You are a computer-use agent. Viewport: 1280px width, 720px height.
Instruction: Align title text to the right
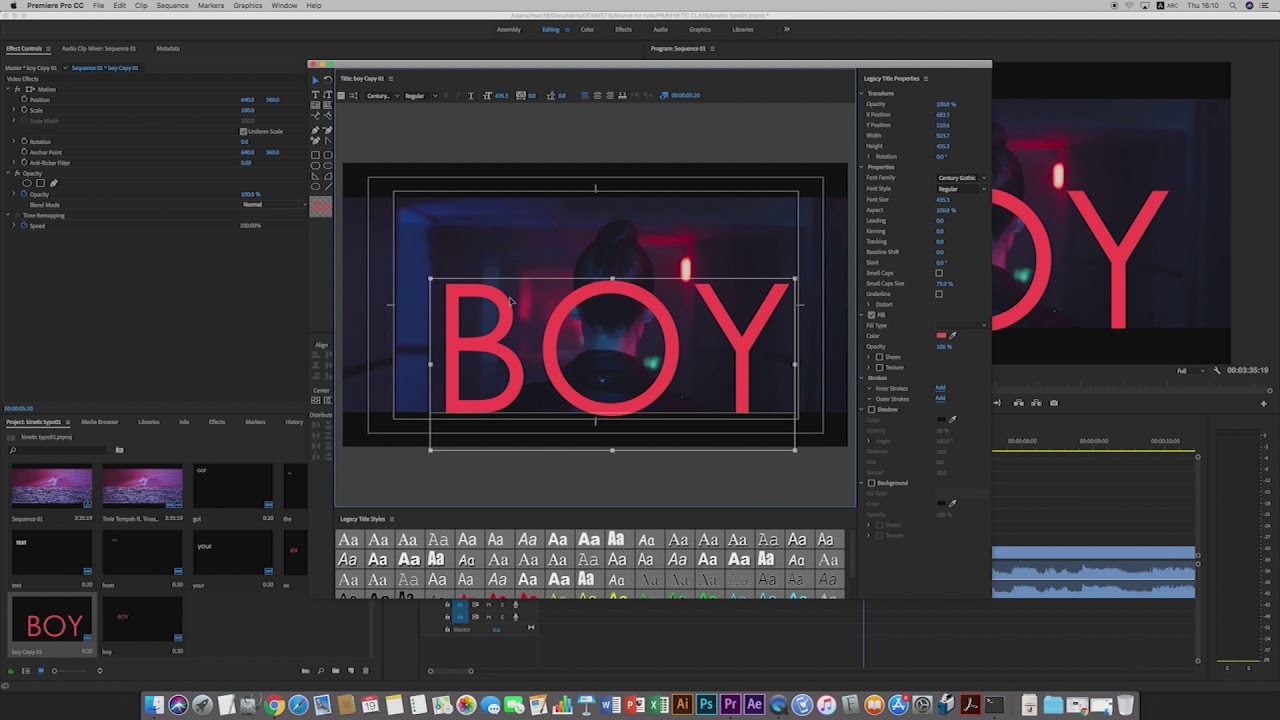pos(610,95)
